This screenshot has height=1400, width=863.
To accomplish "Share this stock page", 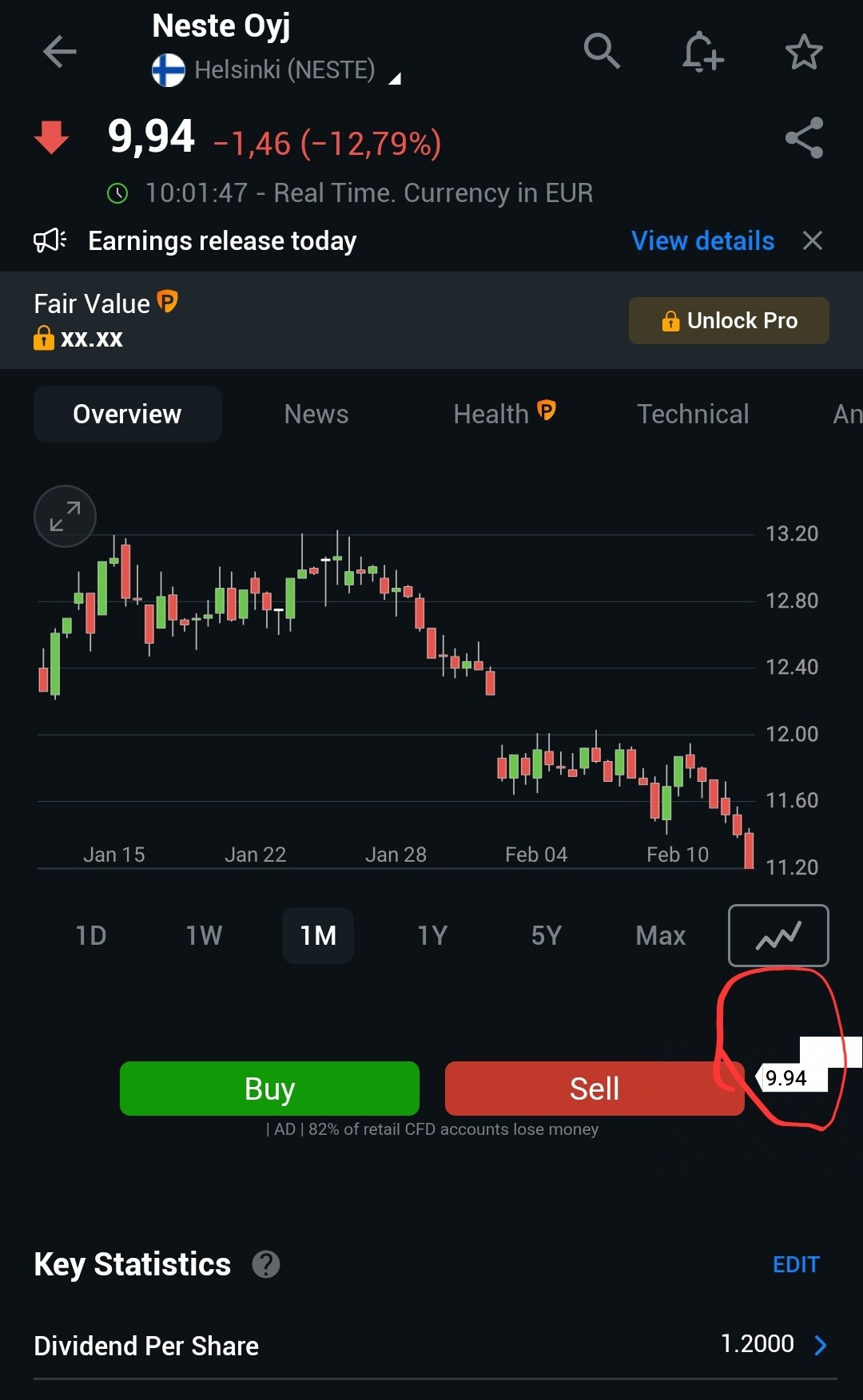I will pos(805,138).
